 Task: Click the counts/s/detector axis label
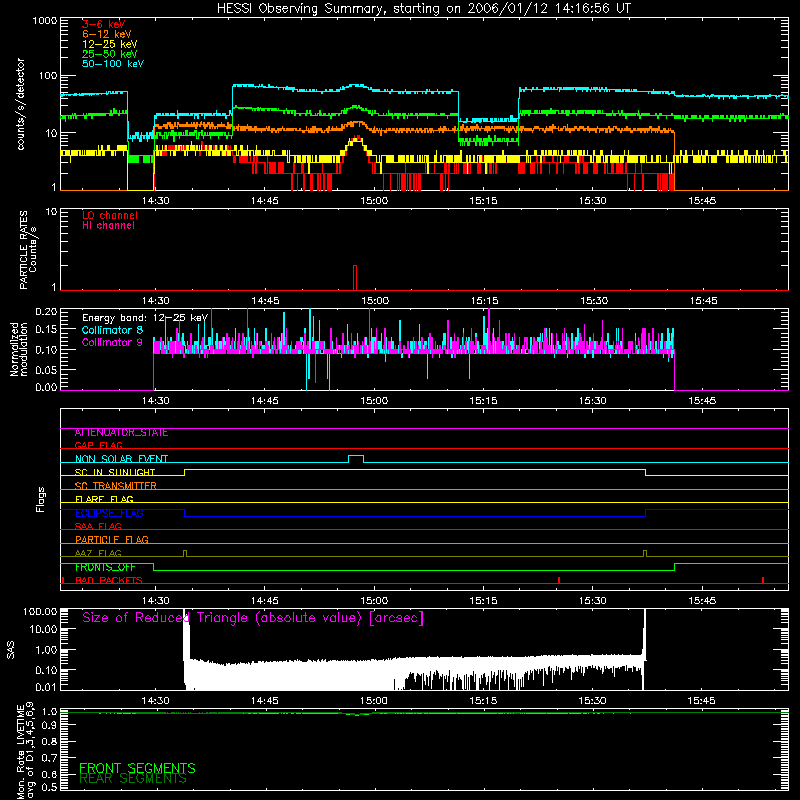coord(20,104)
